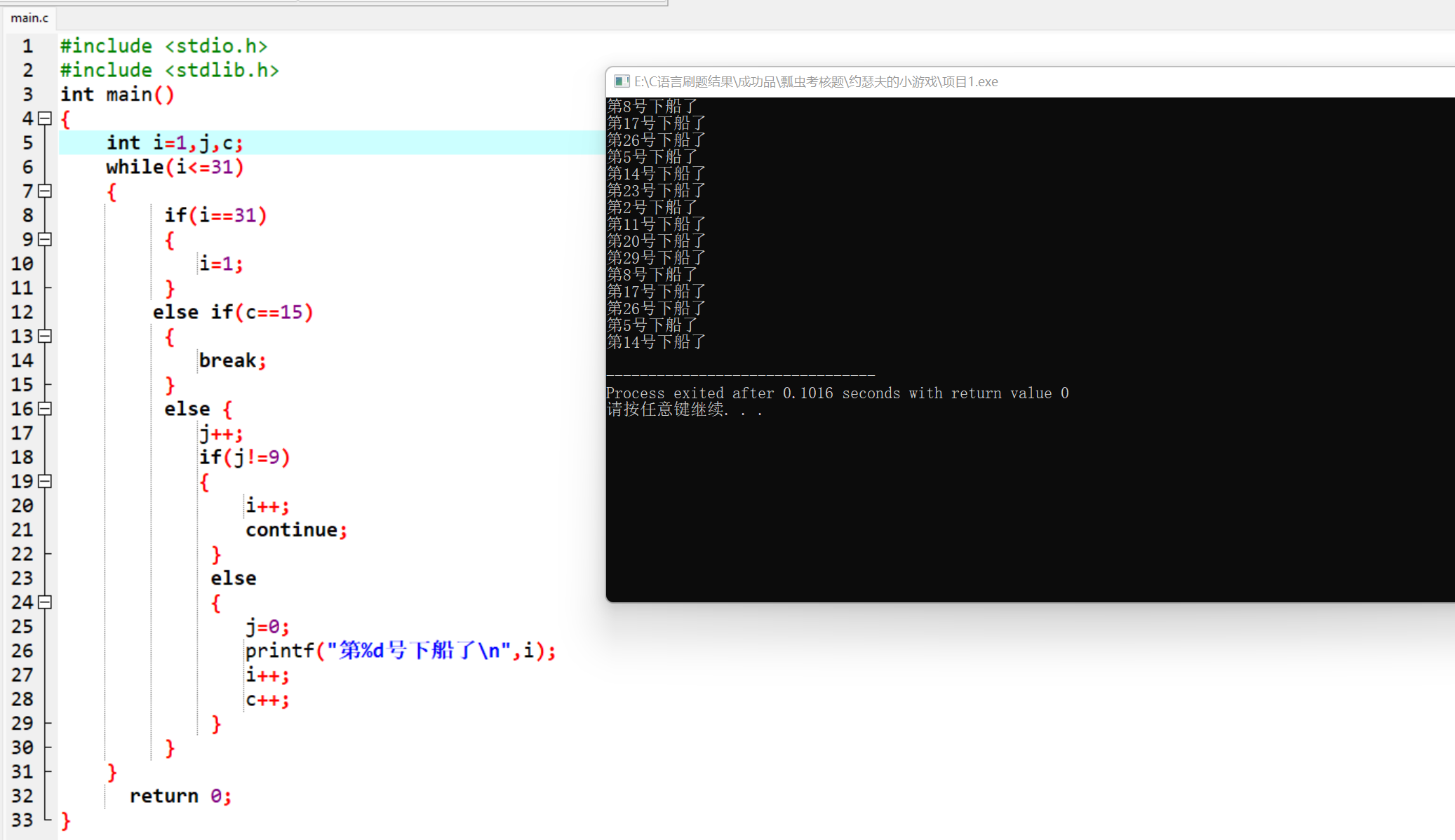Place cursor in the printf statement
The width and height of the screenshot is (1455, 840).
click(x=400, y=651)
